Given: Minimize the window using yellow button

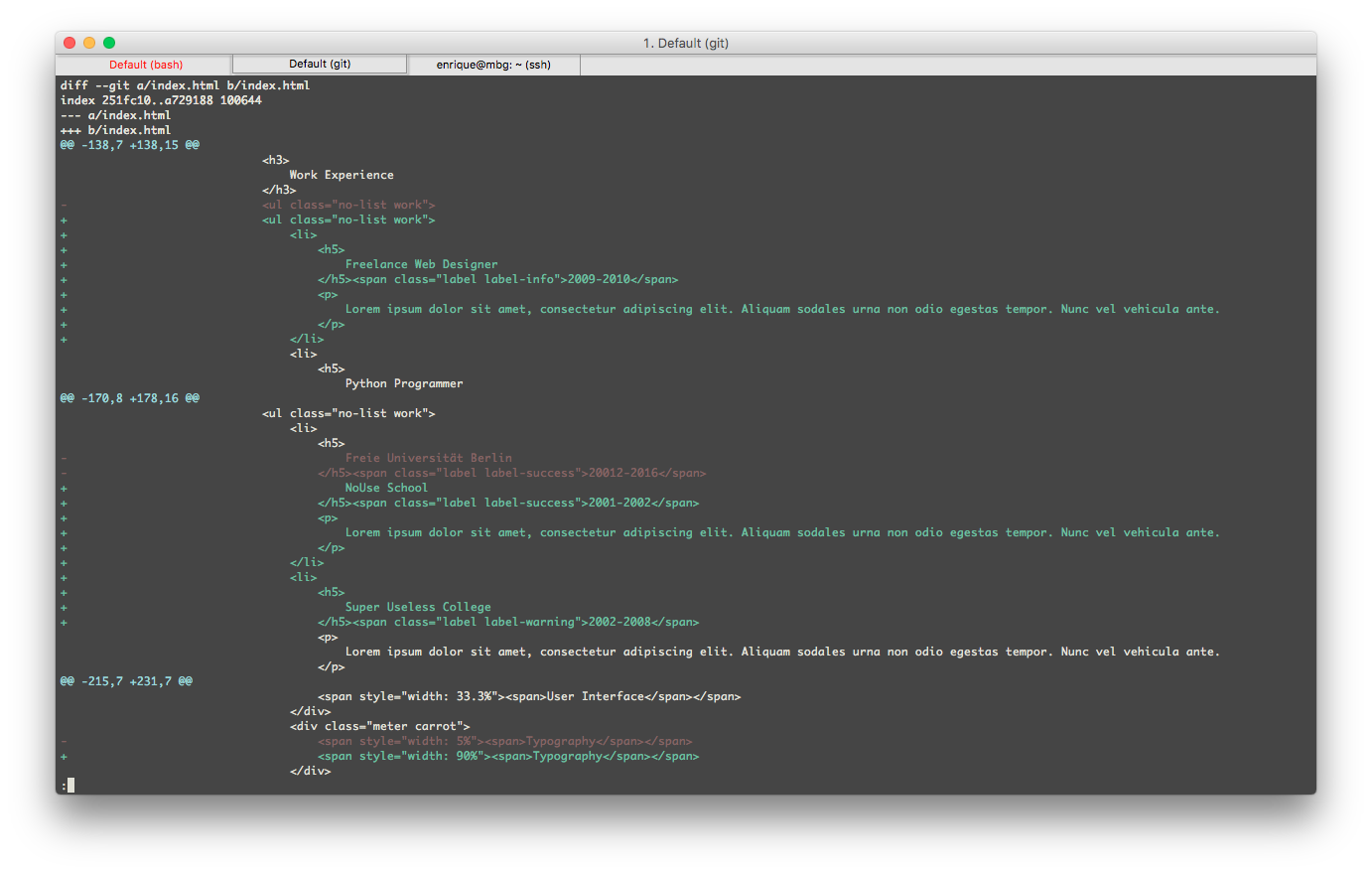Looking at the screenshot, I should (x=89, y=43).
